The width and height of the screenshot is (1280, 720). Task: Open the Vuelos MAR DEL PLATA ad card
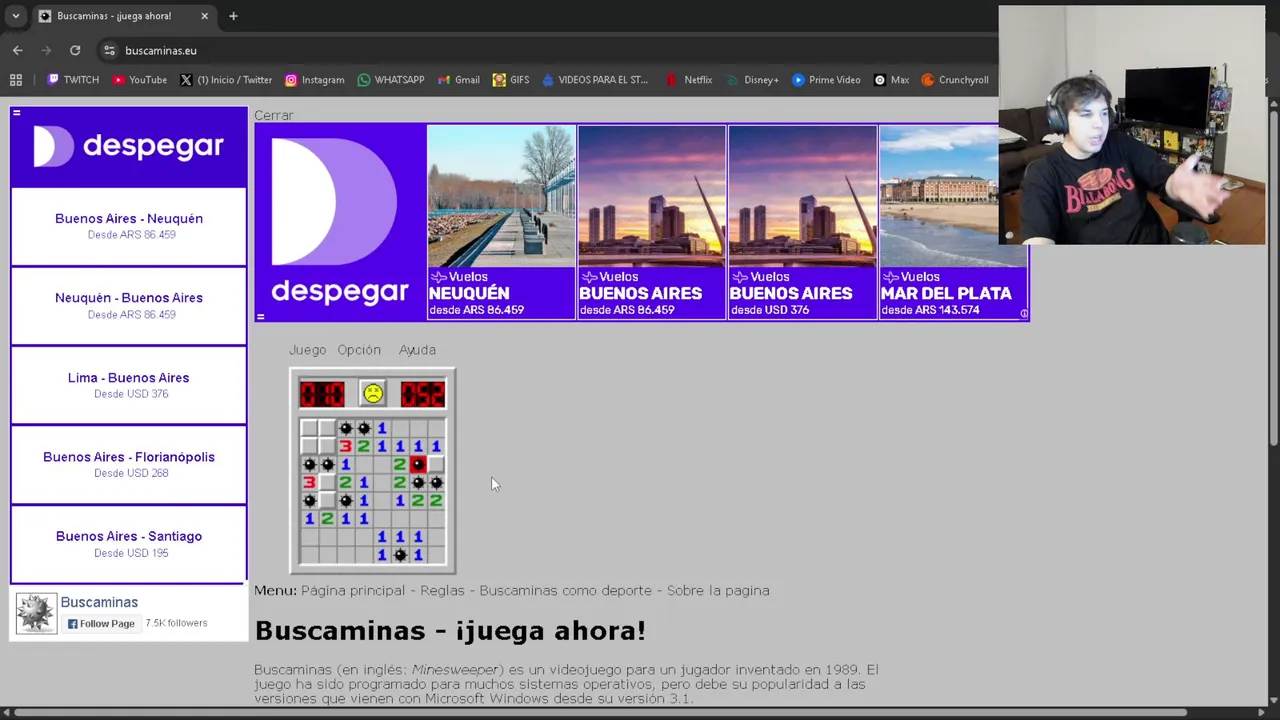[x=953, y=222]
